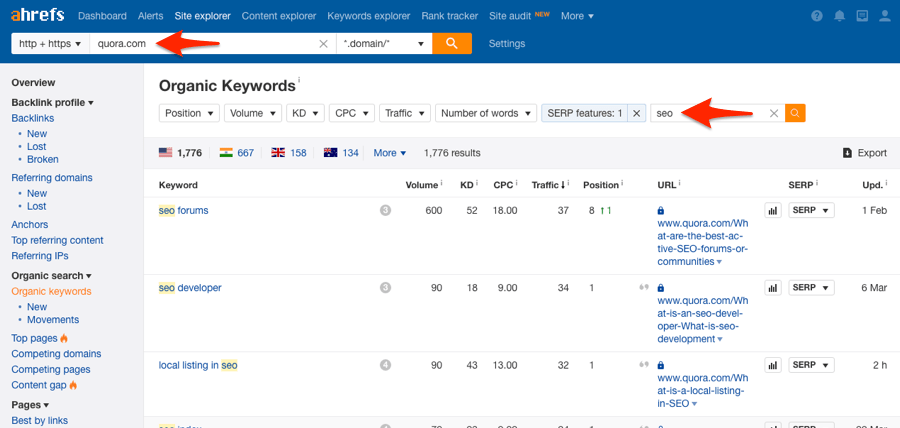The height and width of the screenshot is (428, 900).
Task: Open Top pages in sidebar
Action: tap(34, 338)
